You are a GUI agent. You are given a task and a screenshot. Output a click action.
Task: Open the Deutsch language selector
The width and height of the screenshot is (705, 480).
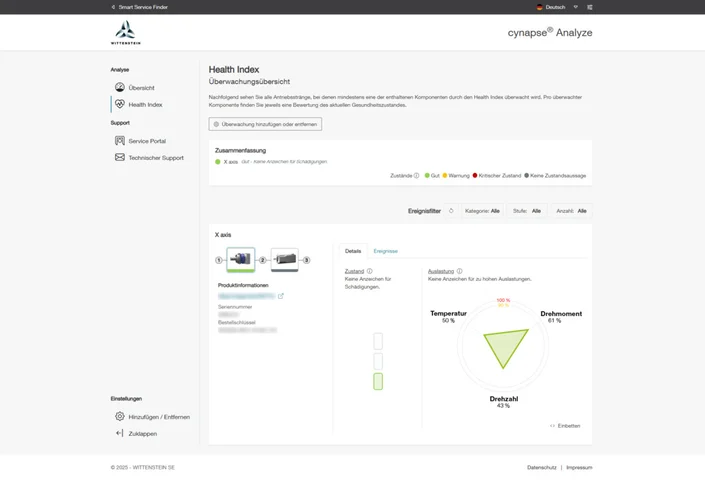[x=551, y=7]
